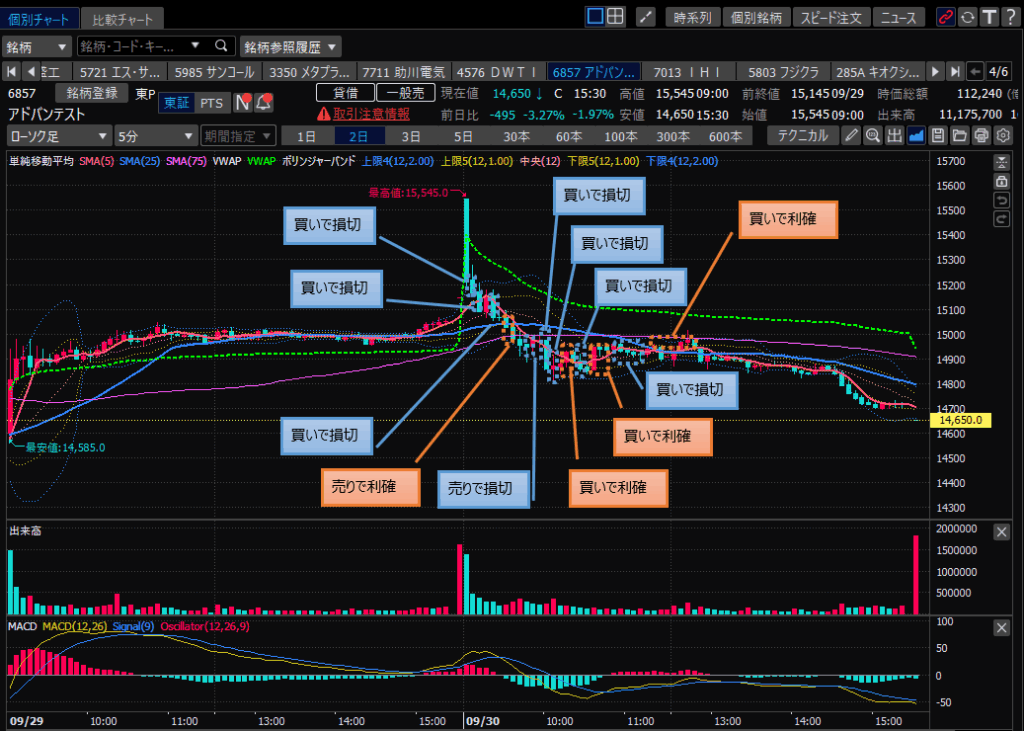The height and width of the screenshot is (731, 1024).
Task: Select the 東証 market toggle
Action: click(x=176, y=102)
